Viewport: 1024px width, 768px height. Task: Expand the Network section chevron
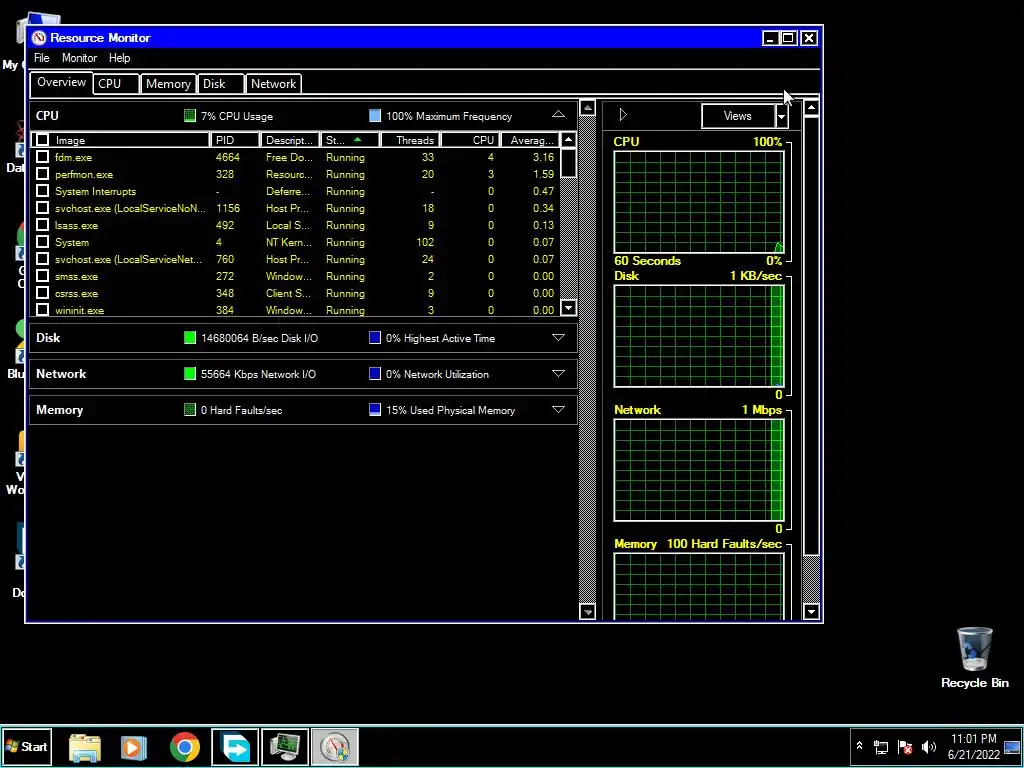(x=558, y=374)
